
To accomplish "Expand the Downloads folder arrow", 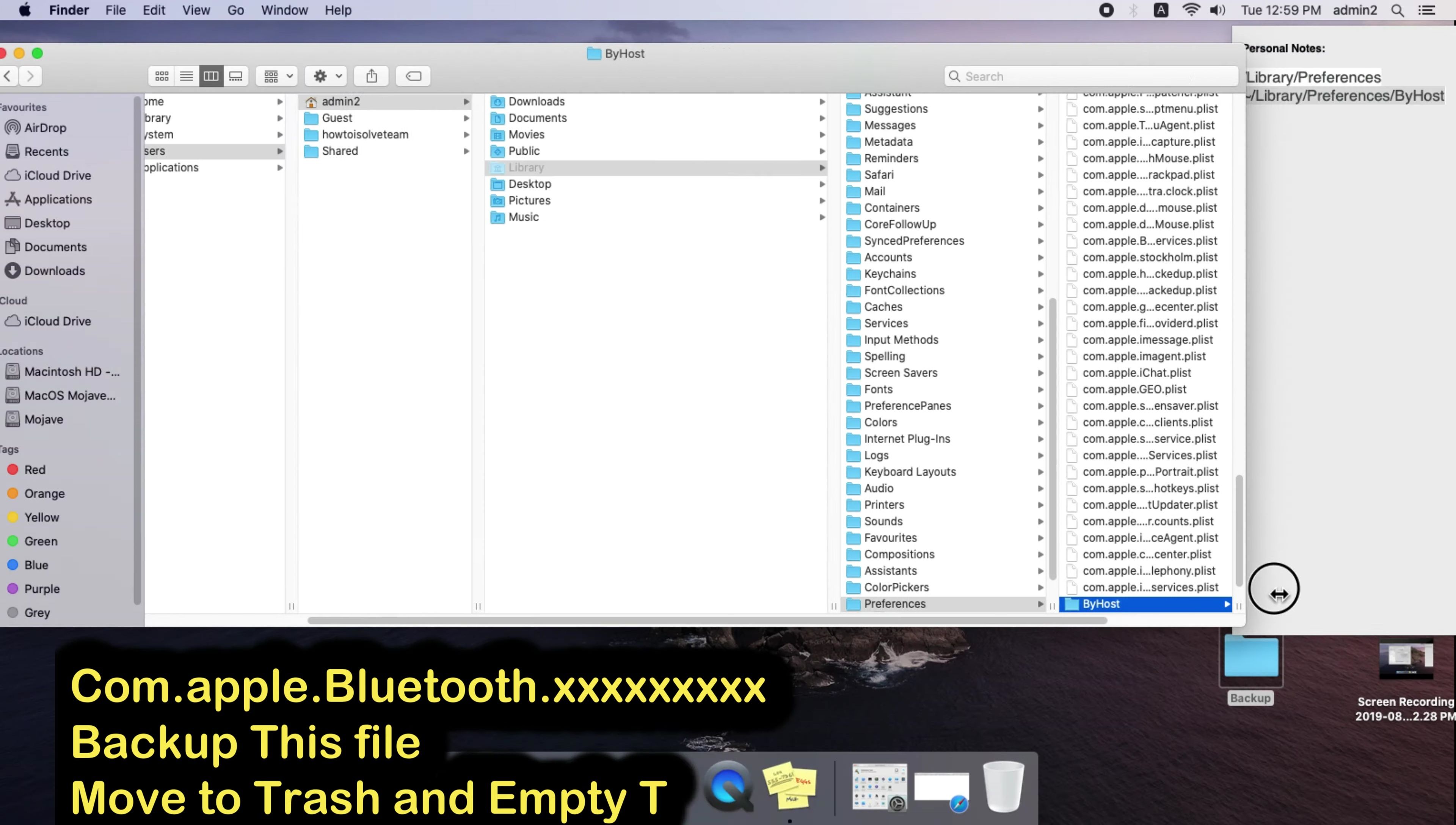I will coord(822,102).
